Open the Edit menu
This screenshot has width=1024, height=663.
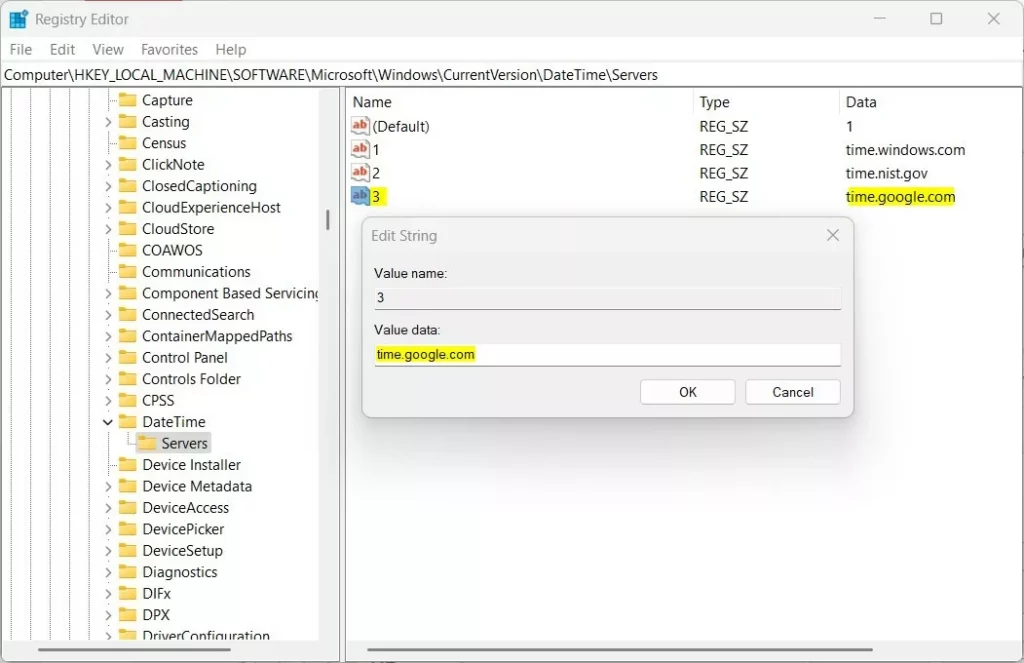[x=62, y=50]
